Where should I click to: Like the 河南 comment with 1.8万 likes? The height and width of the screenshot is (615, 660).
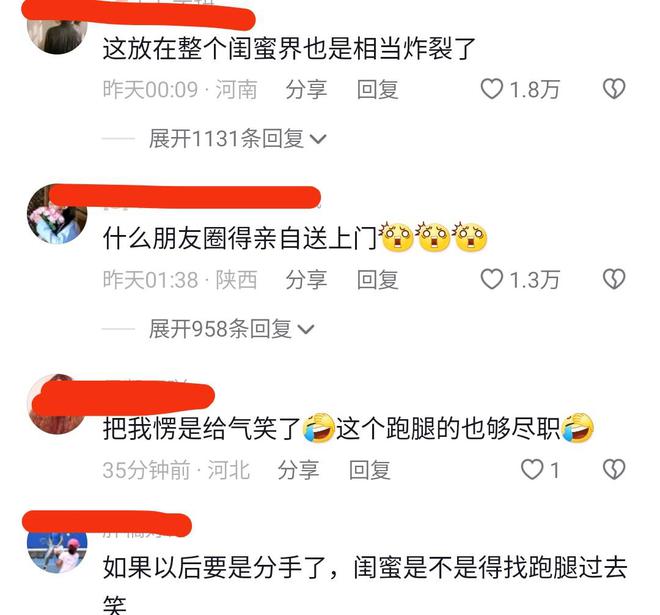pos(492,89)
